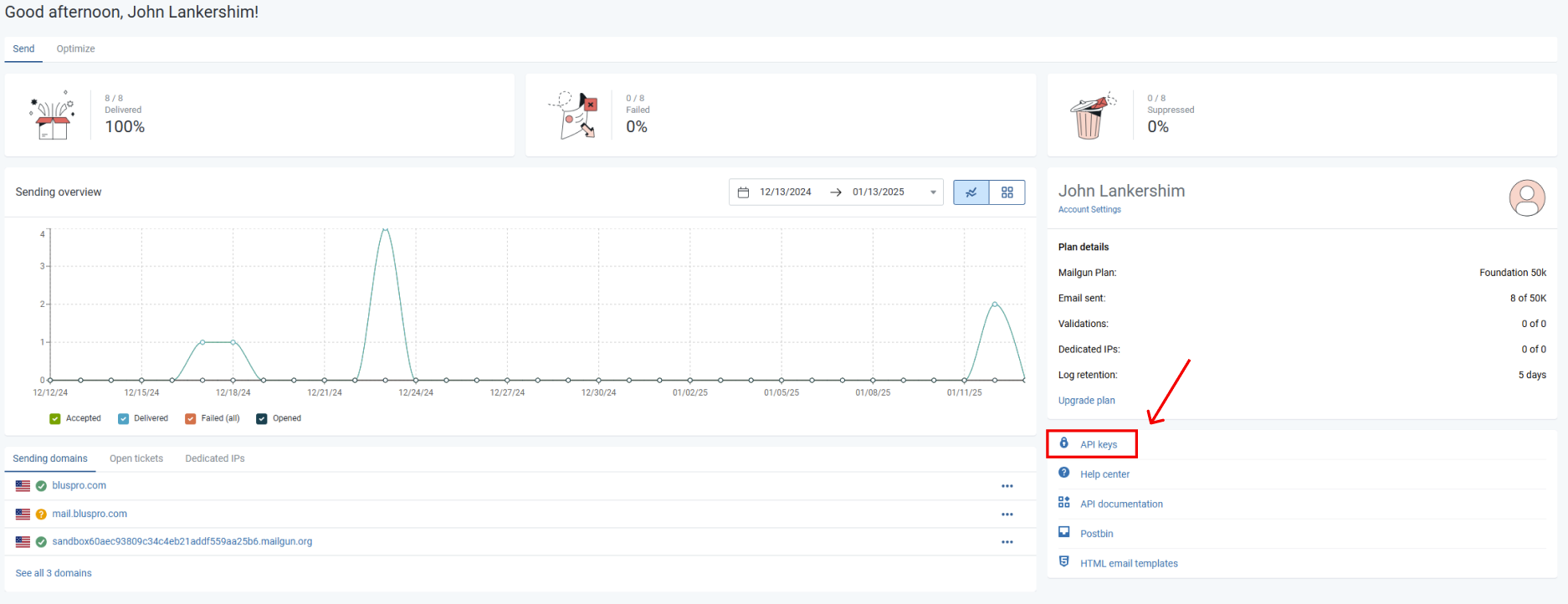Image resolution: width=1568 pixels, height=604 pixels.
Task: Click the Suppressed trash can illustration
Action: click(x=1093, y=115)
